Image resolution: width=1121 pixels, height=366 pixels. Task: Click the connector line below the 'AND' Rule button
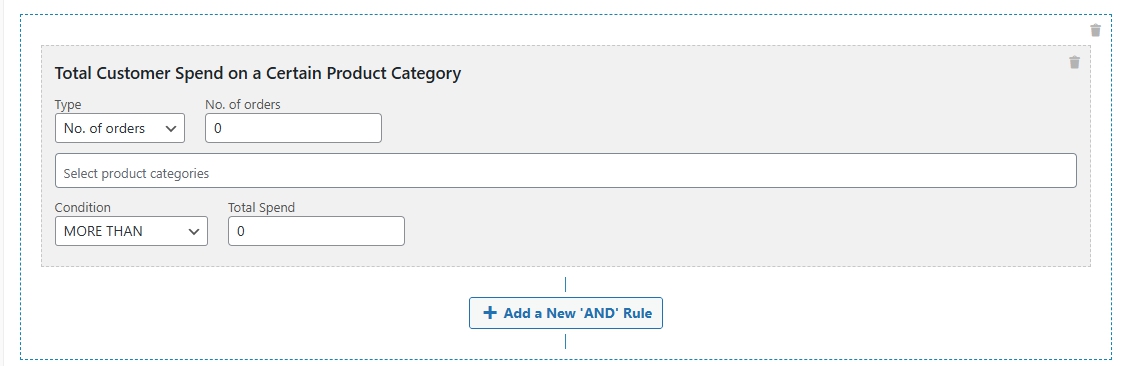pyautogui.click(x=566, y=342)
